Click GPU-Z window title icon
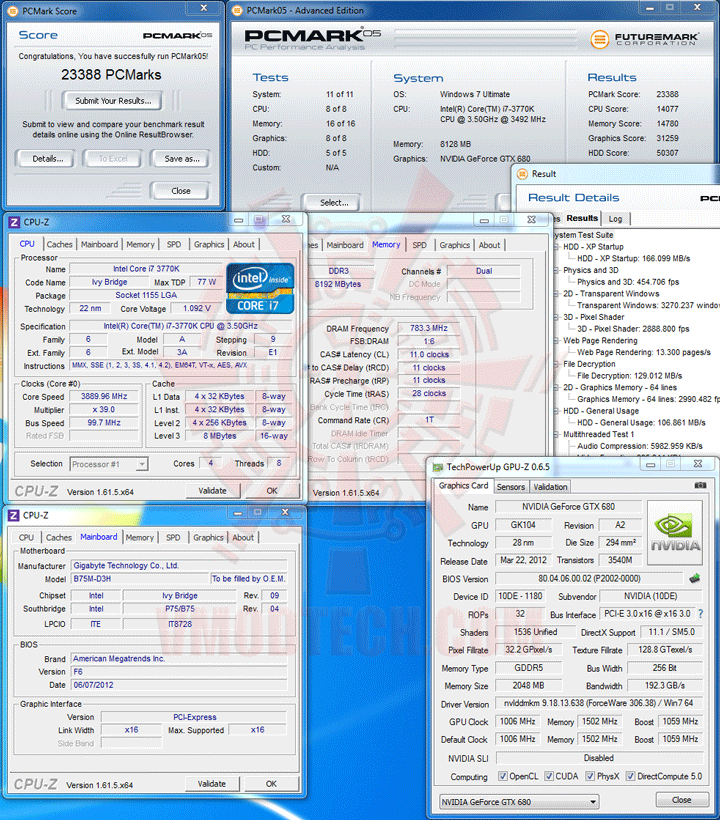 point(438,467)
